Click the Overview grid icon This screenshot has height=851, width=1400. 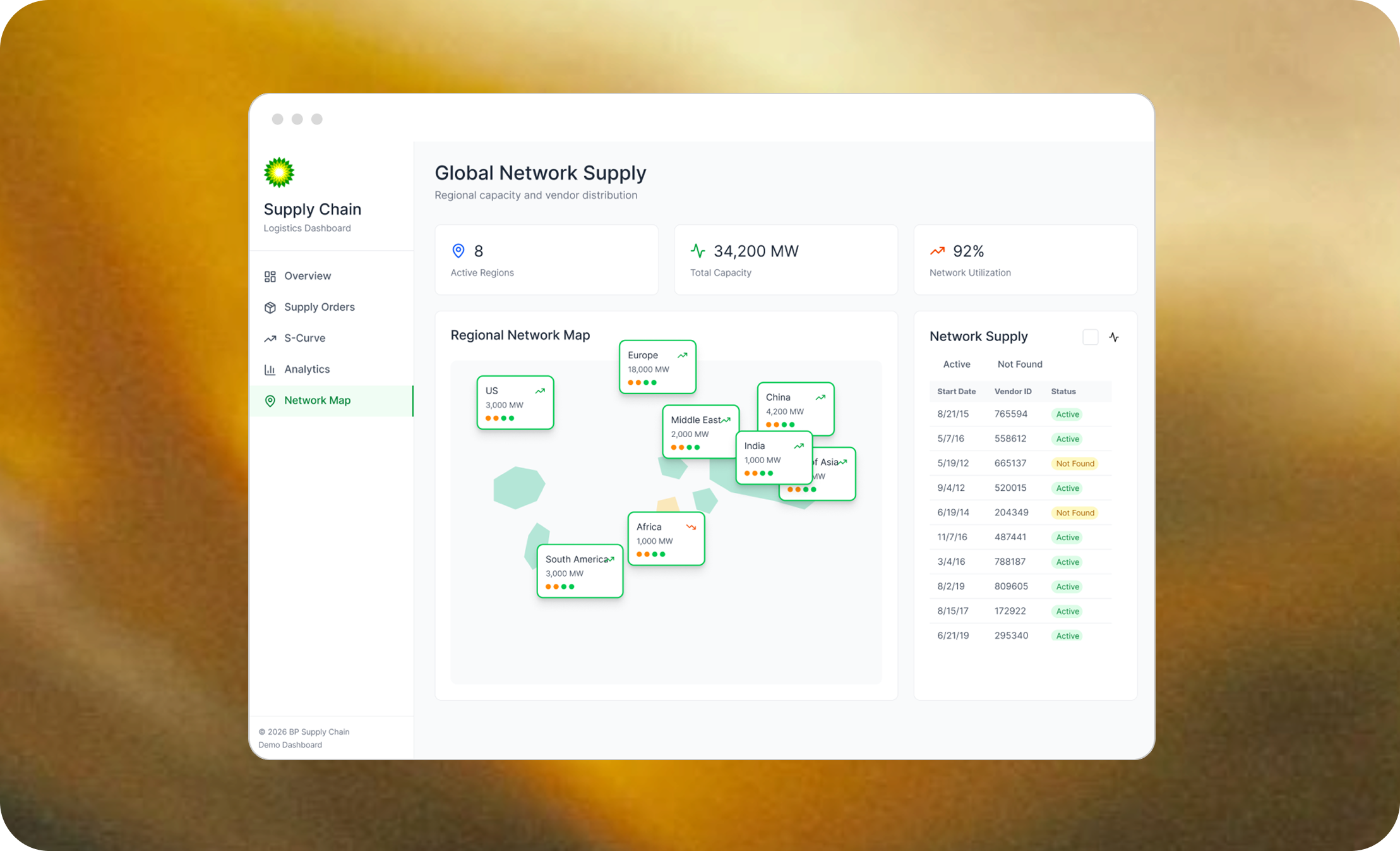(x=270, y=276)
